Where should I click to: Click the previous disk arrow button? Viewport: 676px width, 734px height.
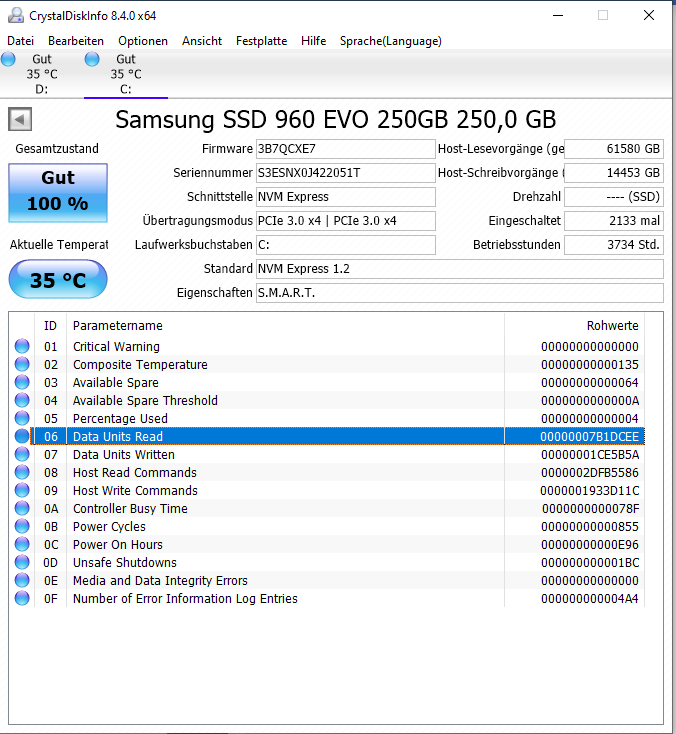coord(20,119)
